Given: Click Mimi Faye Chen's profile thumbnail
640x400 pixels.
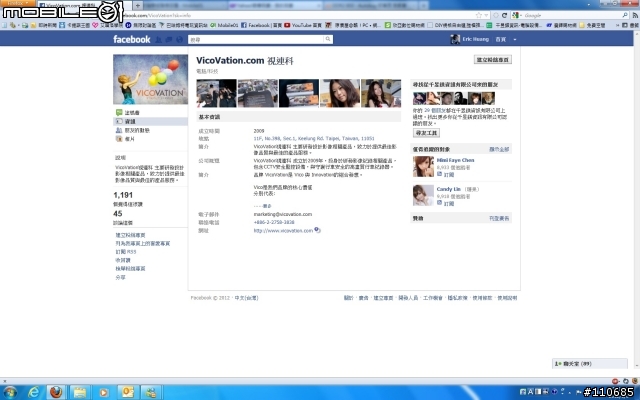Looking at the screenshot, I should coord(423,167).
